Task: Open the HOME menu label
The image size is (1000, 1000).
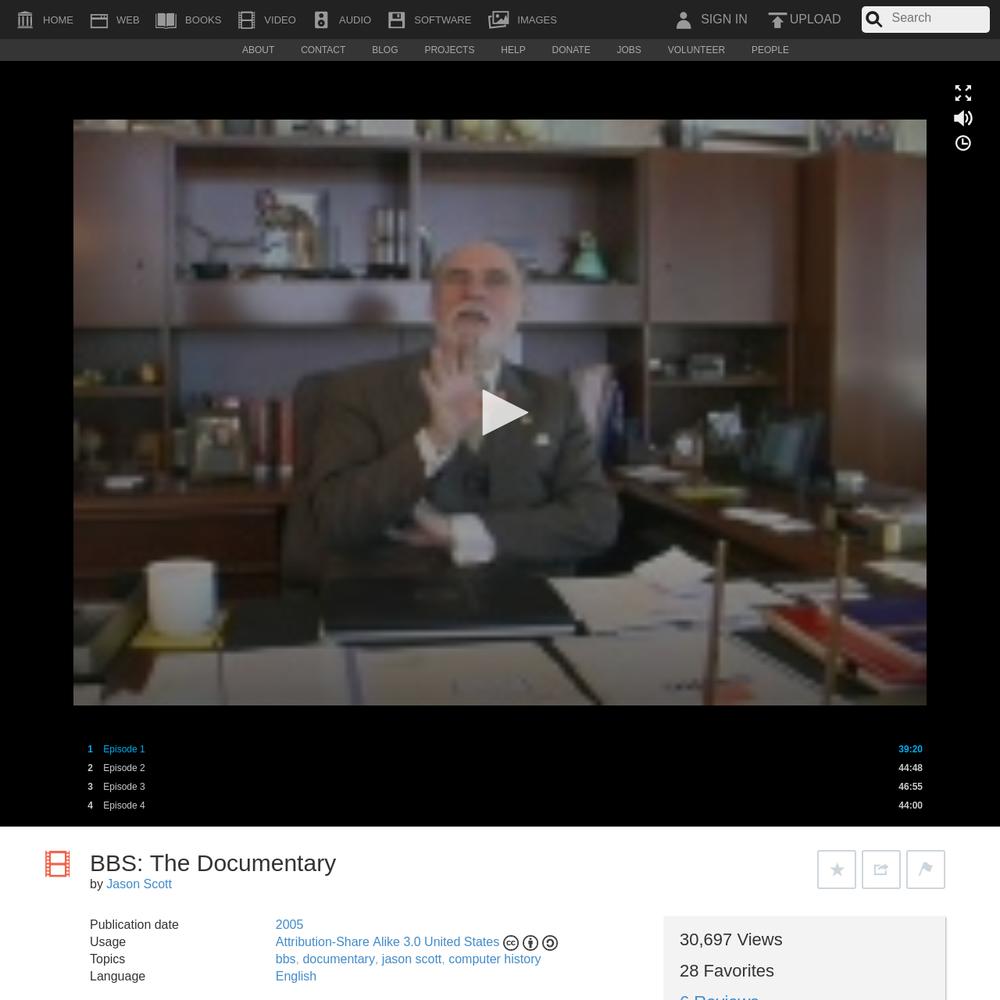Action: [58, 20]
